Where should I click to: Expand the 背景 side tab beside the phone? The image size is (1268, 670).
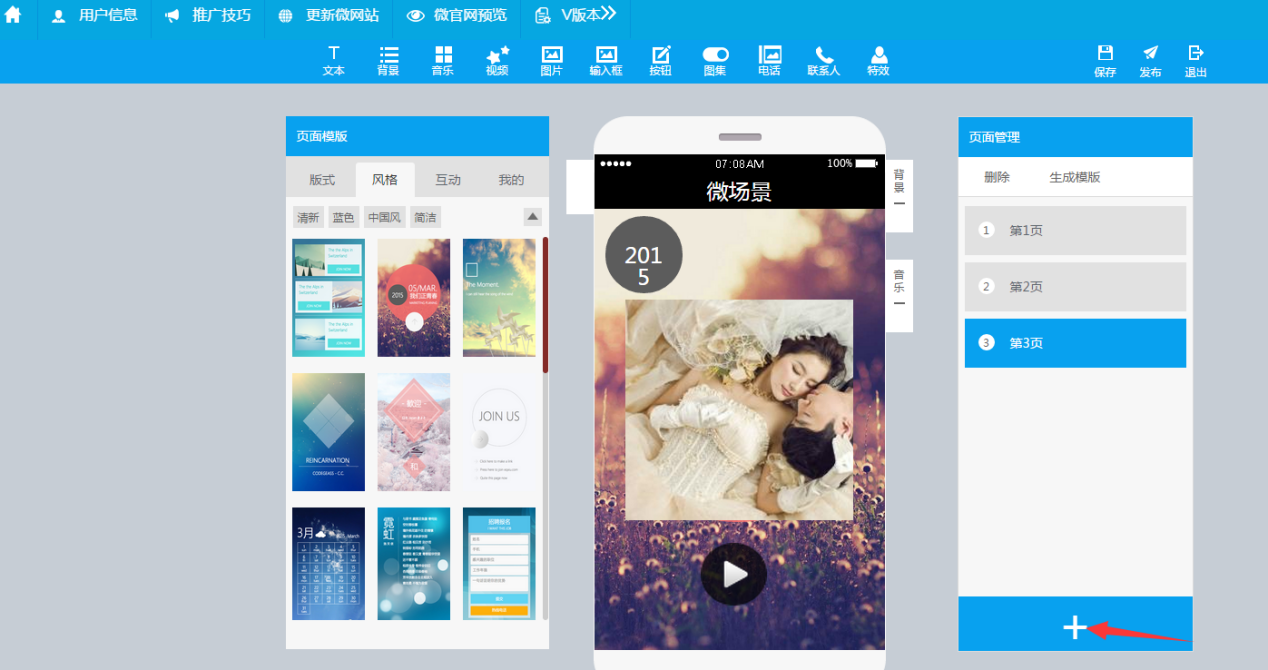pos(899,188)
